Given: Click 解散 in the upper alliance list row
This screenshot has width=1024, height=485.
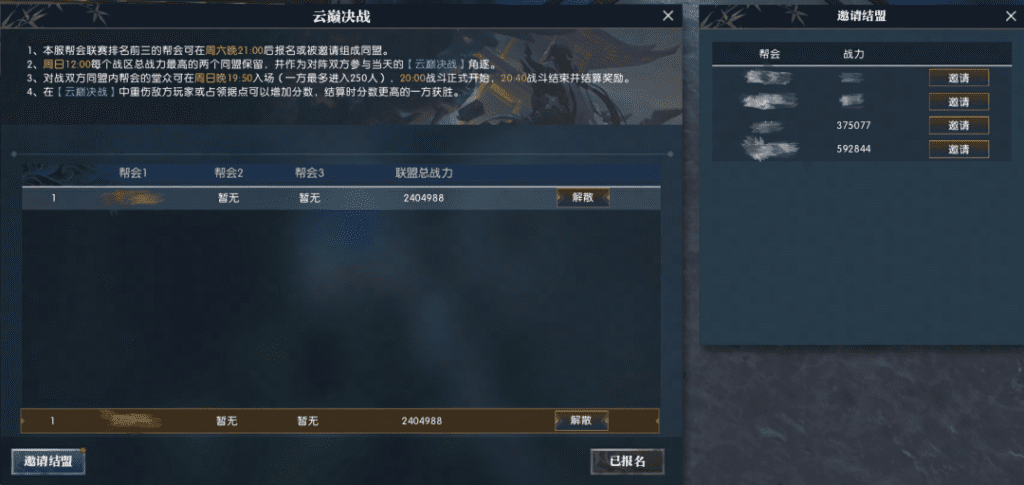Looking at the screenshot, I should pyautogui.click(x=583, y=198).
